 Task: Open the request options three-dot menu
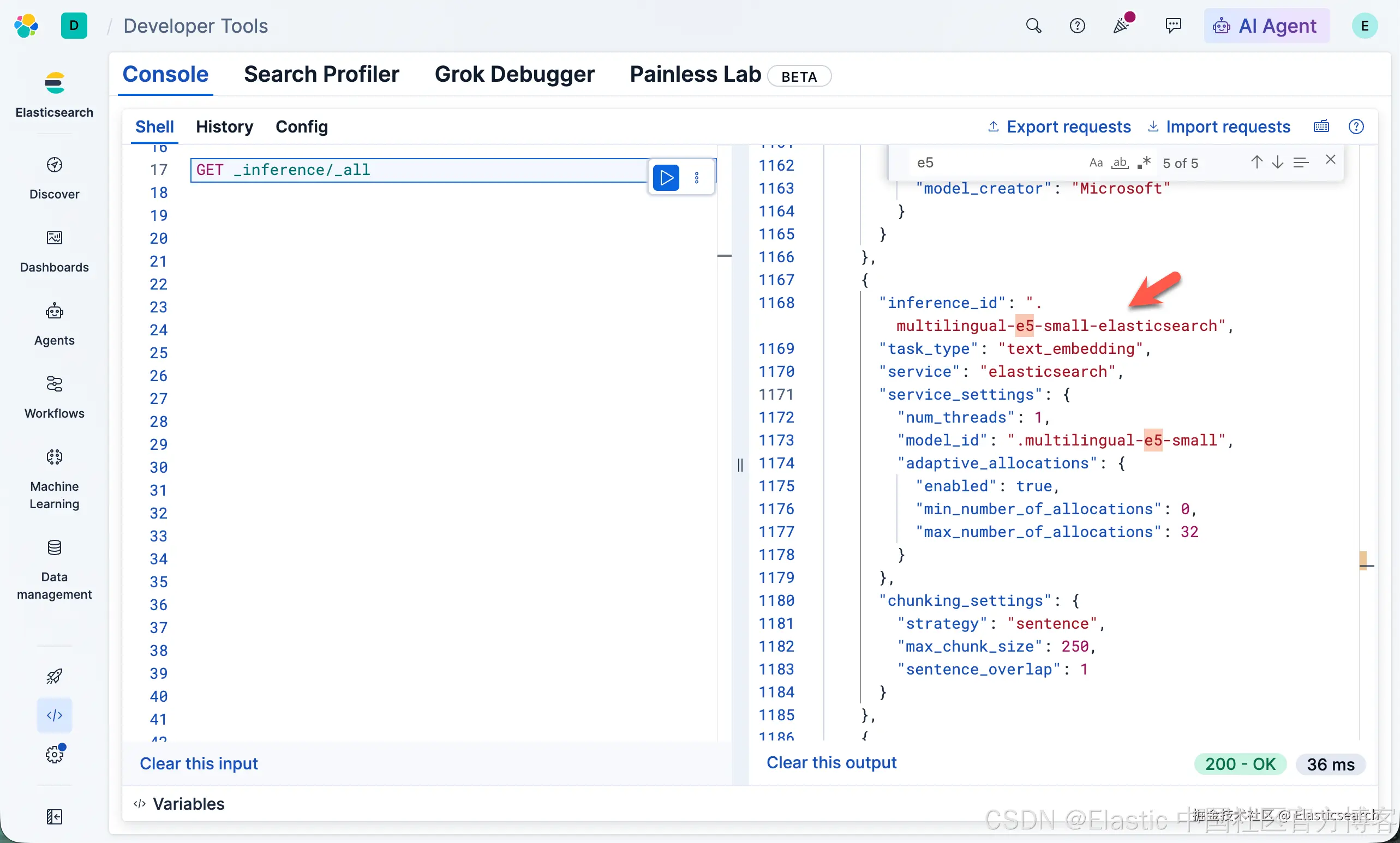[697, 178]
